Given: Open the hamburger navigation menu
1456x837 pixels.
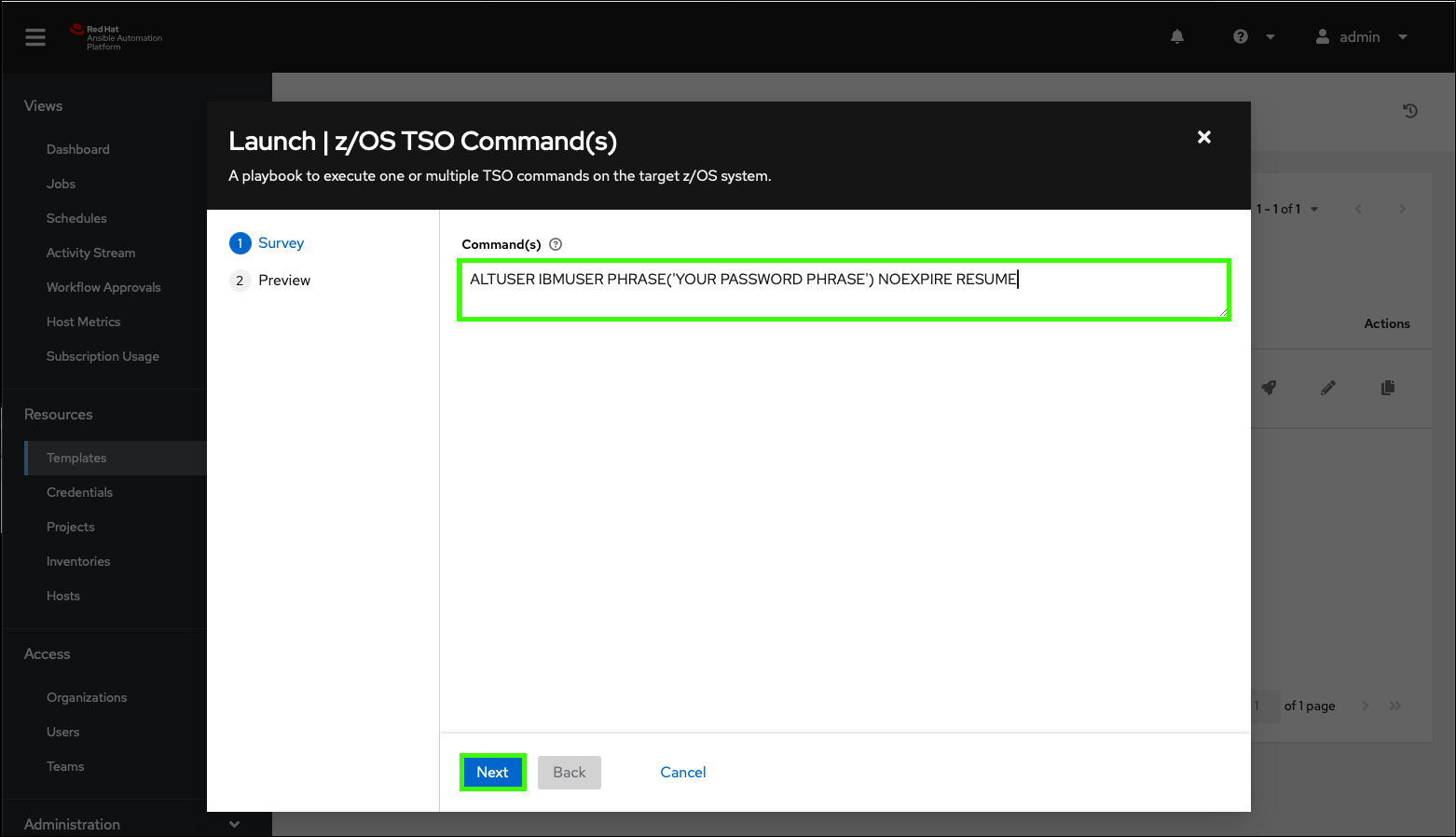Looking at the screenshot, I should pos(35,37).
